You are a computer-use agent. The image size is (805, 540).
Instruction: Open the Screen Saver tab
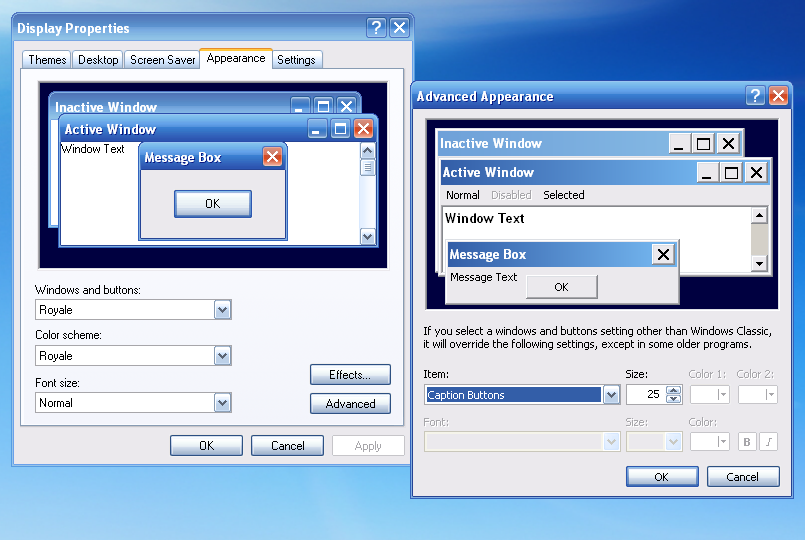pyautogui.click(x=162, y=60)
